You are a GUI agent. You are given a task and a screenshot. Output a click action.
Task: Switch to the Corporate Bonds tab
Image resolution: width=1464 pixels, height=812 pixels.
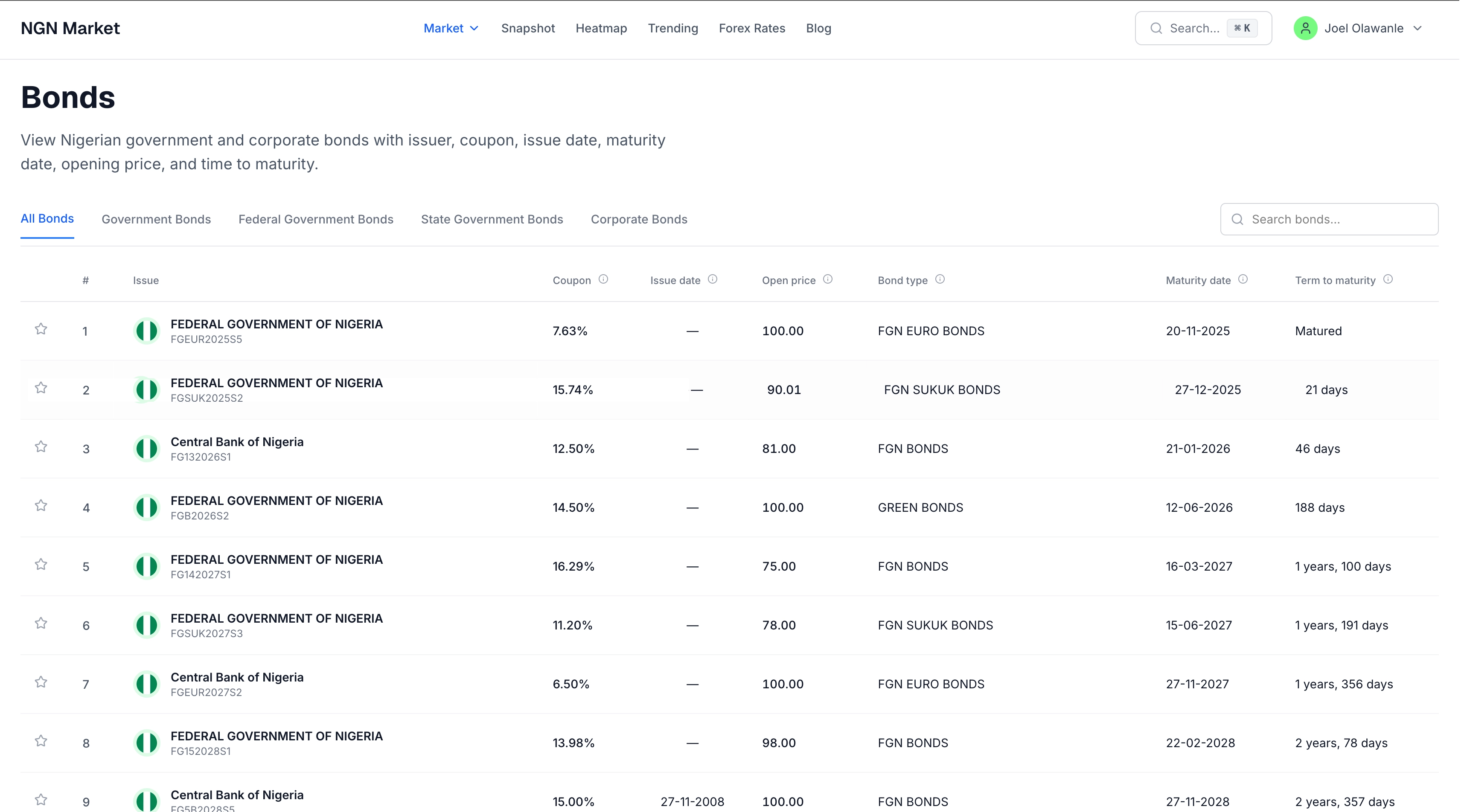[639, 219]
